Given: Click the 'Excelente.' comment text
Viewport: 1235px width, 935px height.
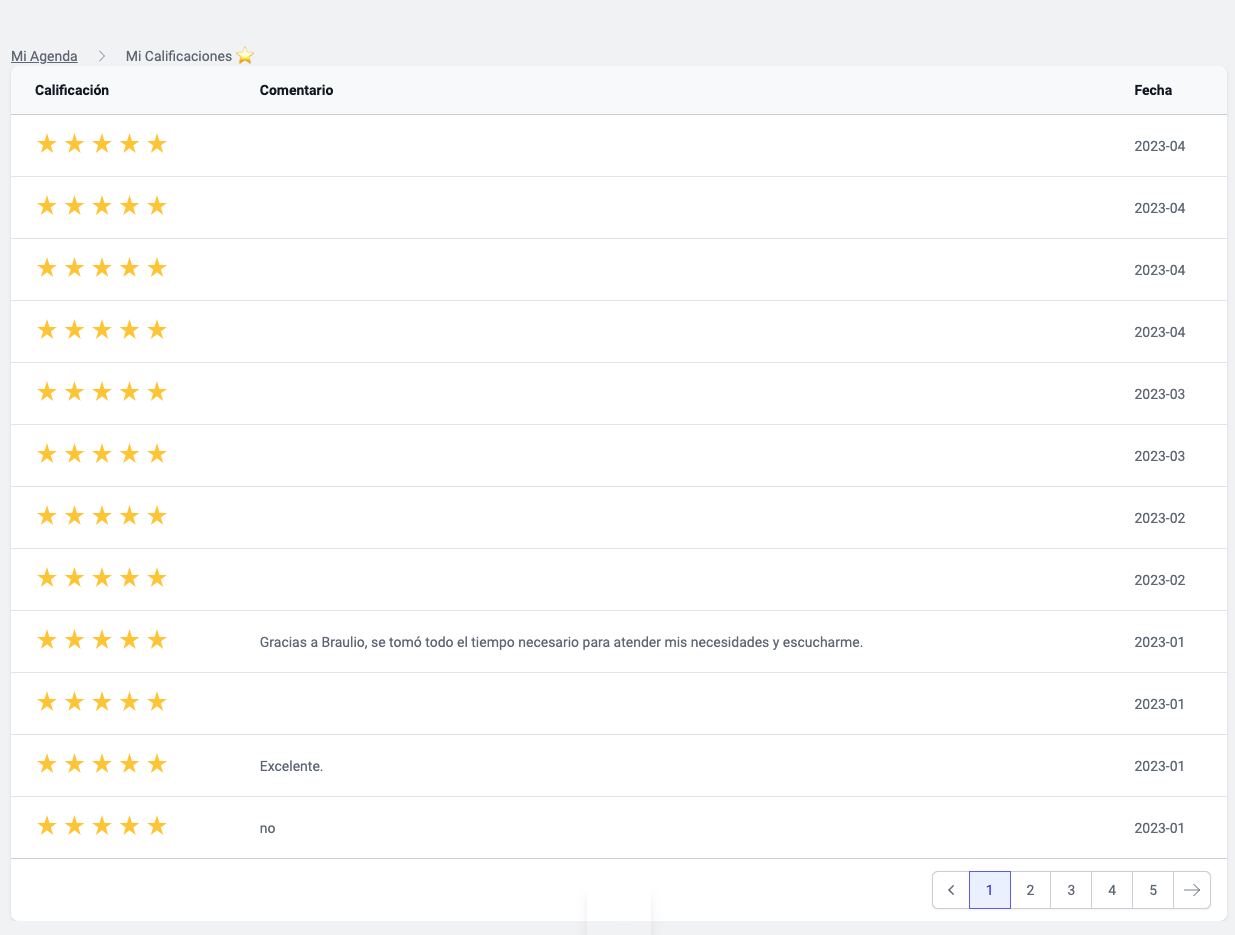Looking at the screenshot, I should [x=291, y=767].
